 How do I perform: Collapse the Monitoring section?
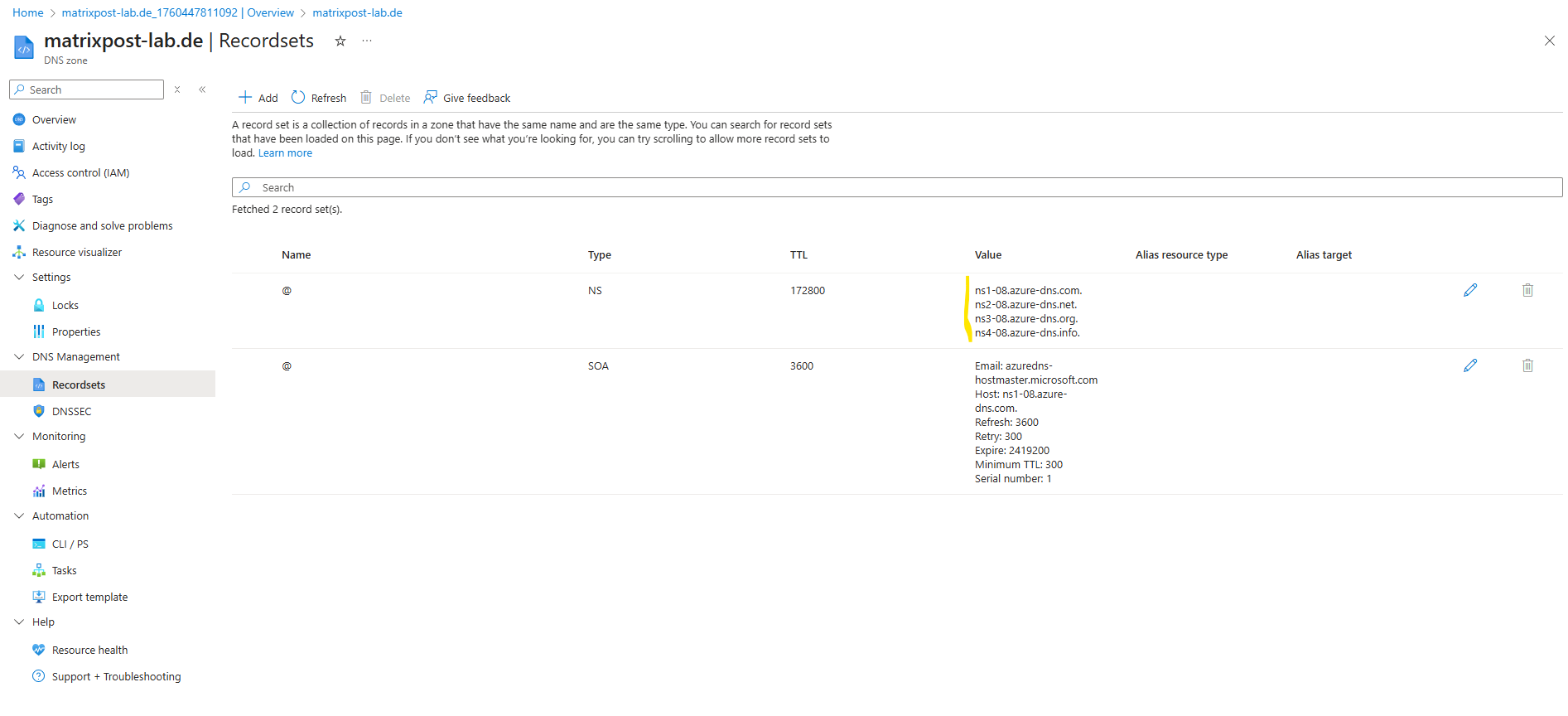pos(19,437)
